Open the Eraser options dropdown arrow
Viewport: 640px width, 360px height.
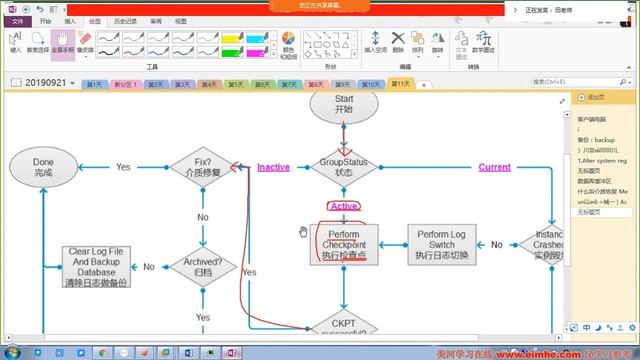(x=85, y=56)
